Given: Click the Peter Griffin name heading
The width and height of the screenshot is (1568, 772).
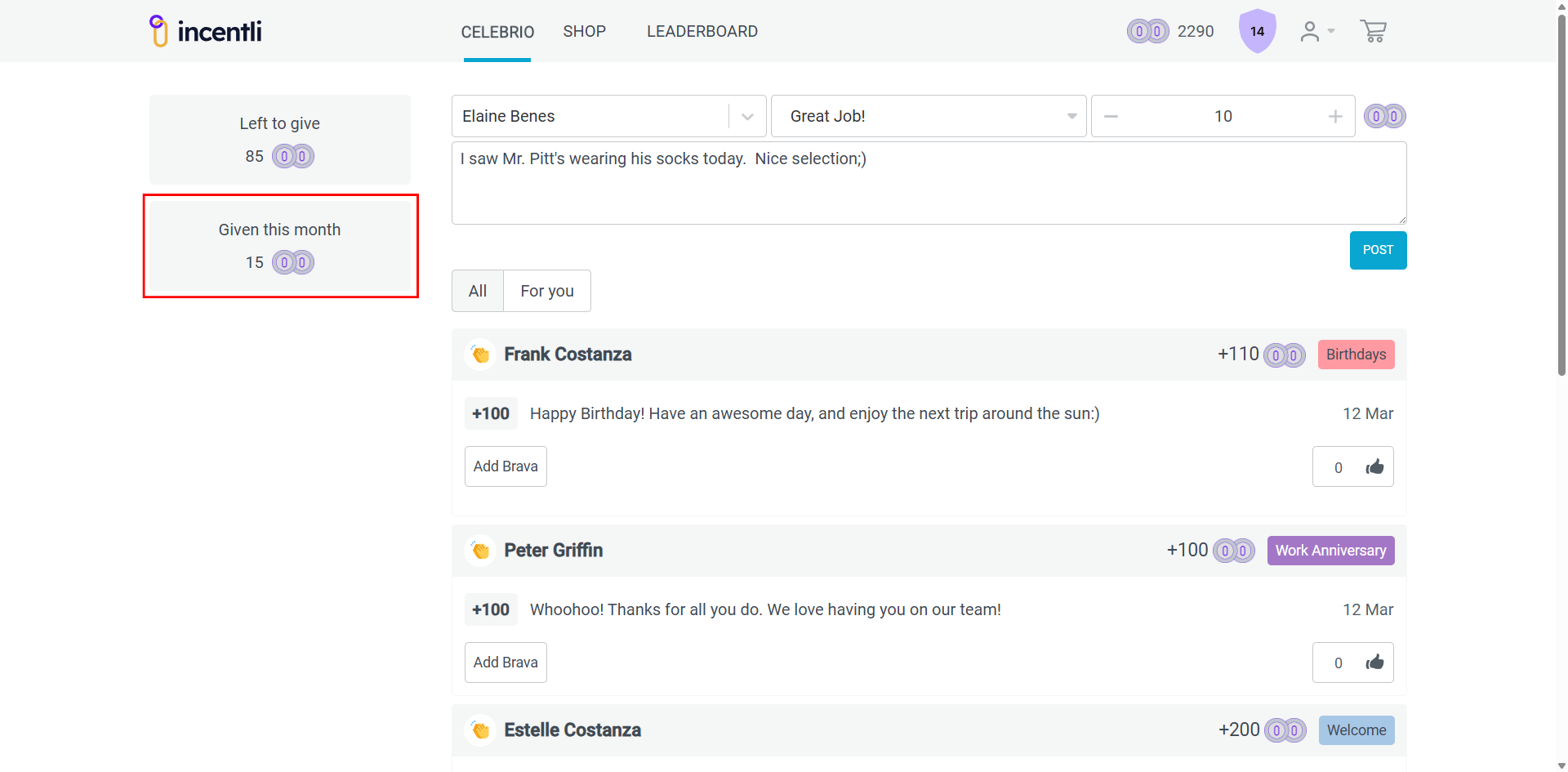Looking at the screenshot, I should 554,551.
